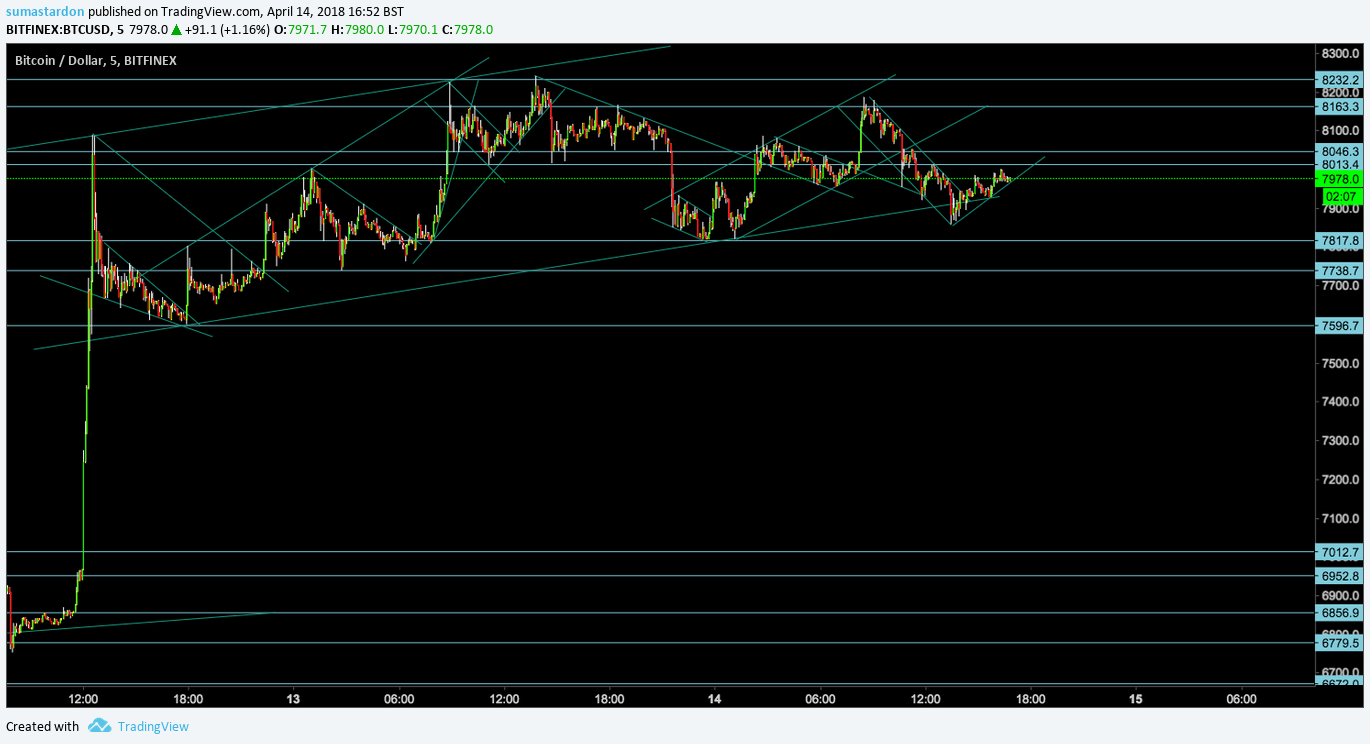Click the 8100.0 price axis tick
Image resolution: width=1370 pixels, height=744 pixels.
(x=1340, y=131)
